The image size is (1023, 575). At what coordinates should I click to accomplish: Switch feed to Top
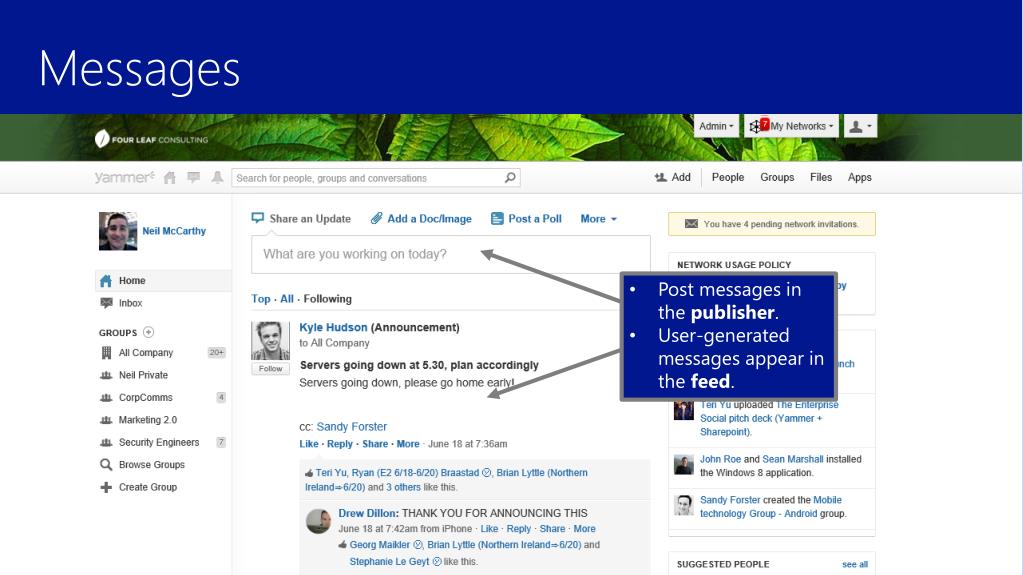pos(260,299)
